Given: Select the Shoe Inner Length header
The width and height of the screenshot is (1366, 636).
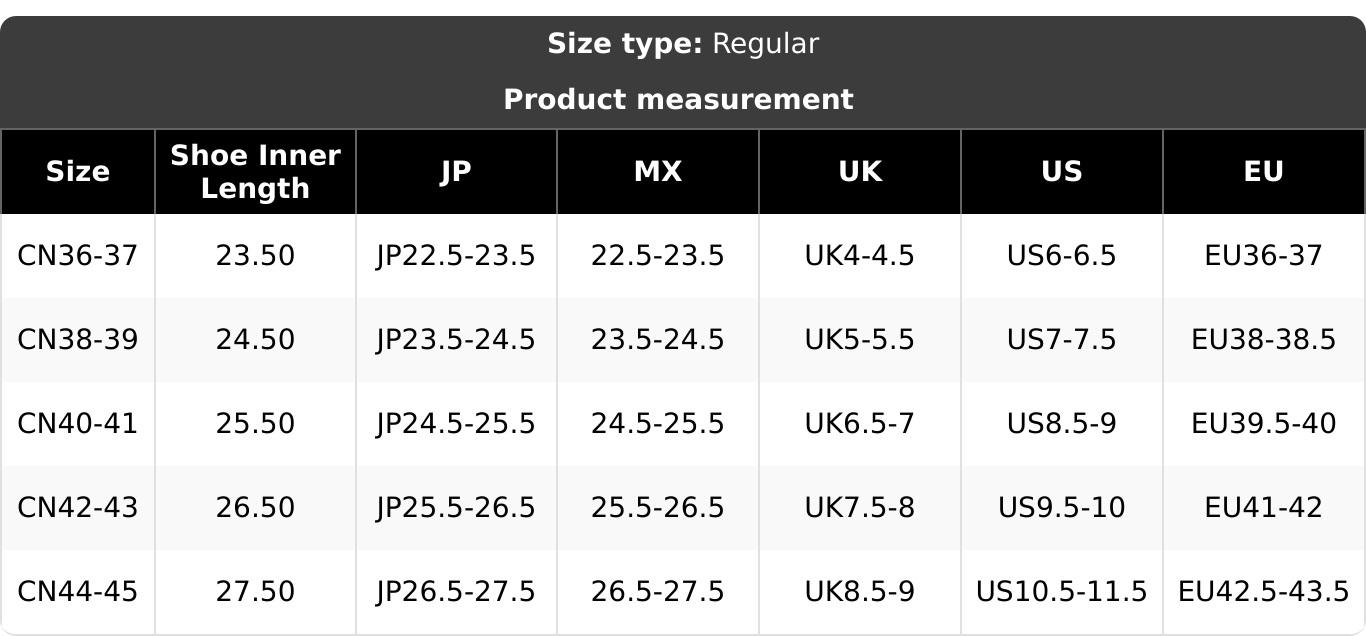Looking at the screenshot, I should 255,172.
